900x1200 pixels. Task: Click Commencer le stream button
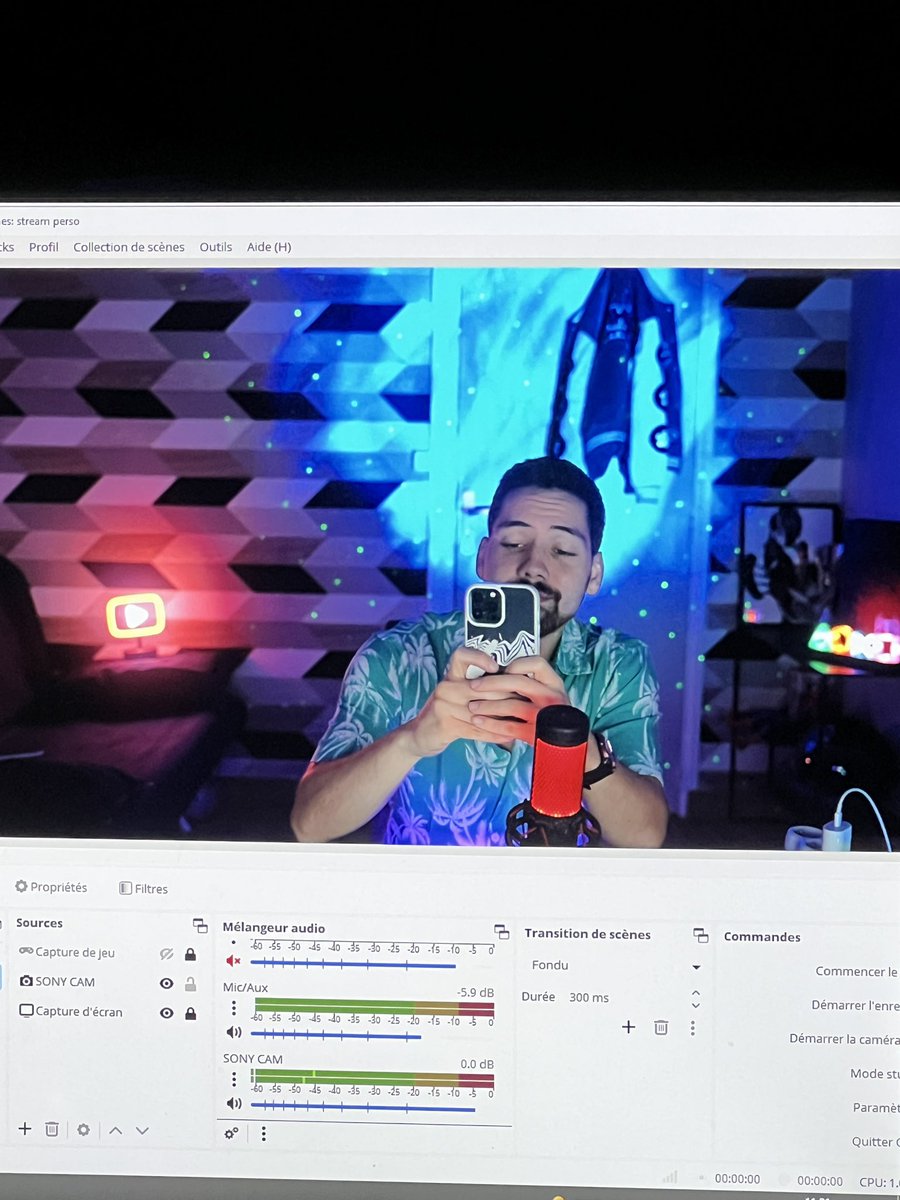(x=857, y=971)
